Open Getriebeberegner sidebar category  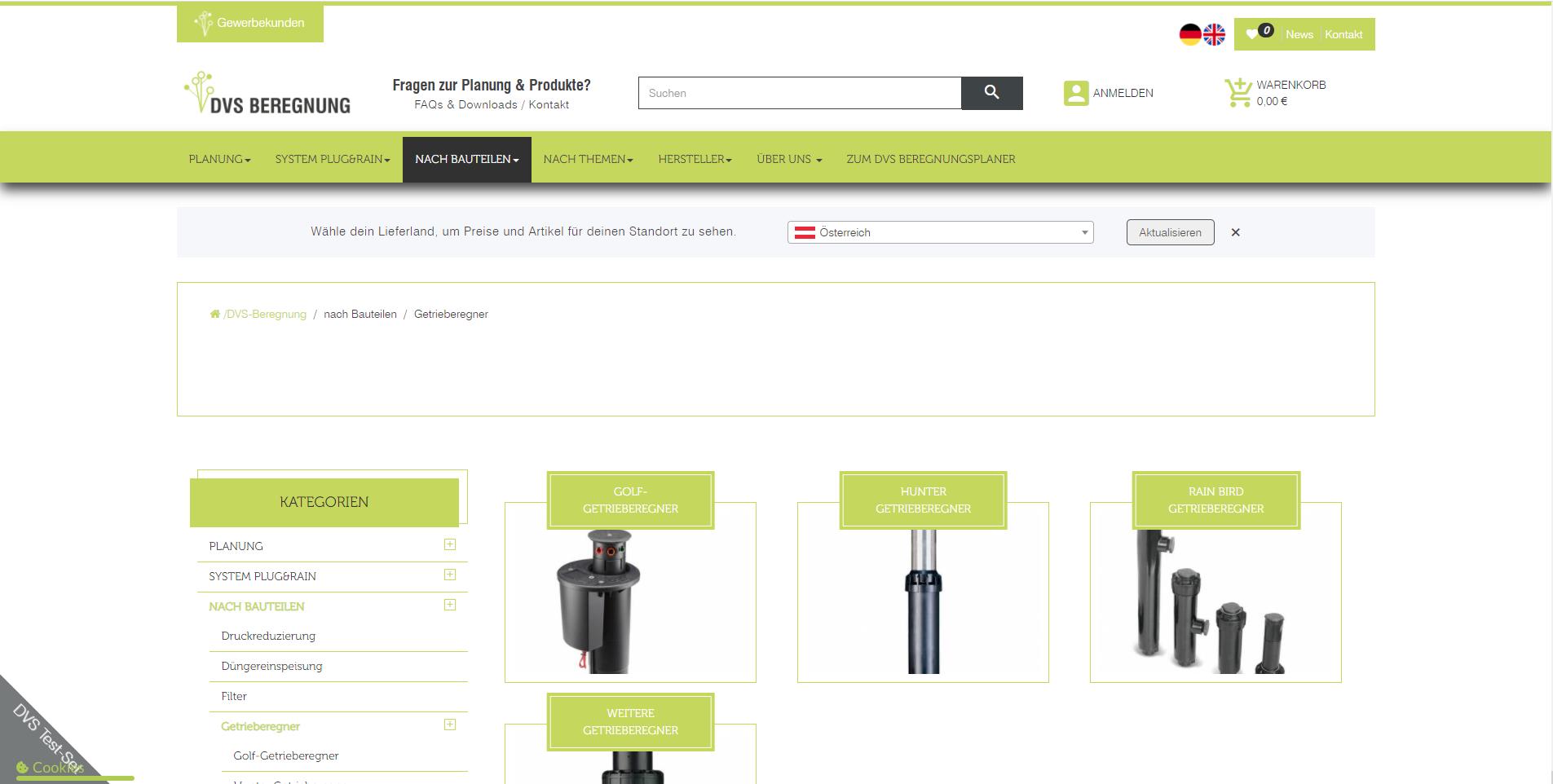[260, 726]
